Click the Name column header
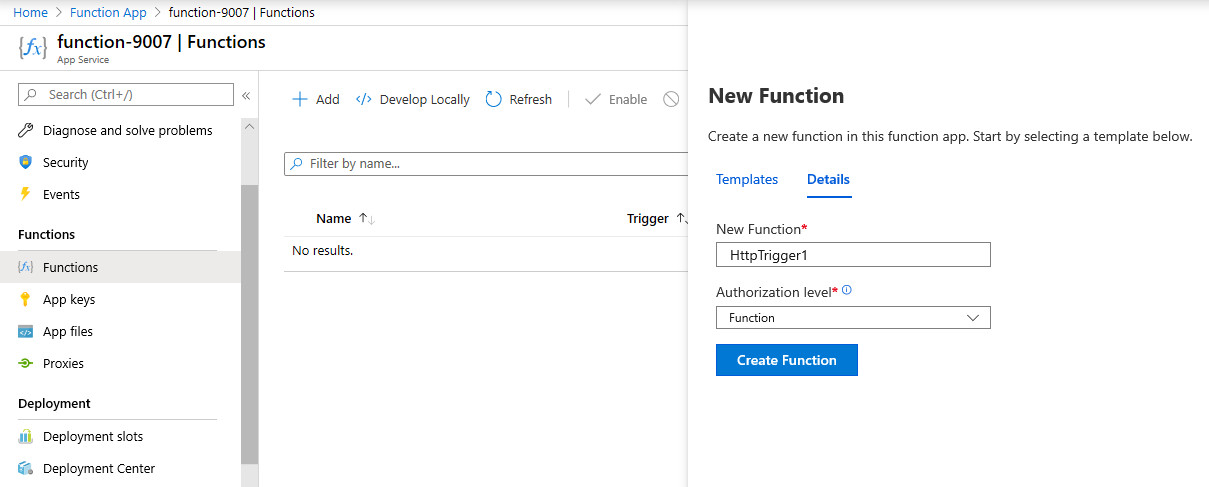 [334, 218]
